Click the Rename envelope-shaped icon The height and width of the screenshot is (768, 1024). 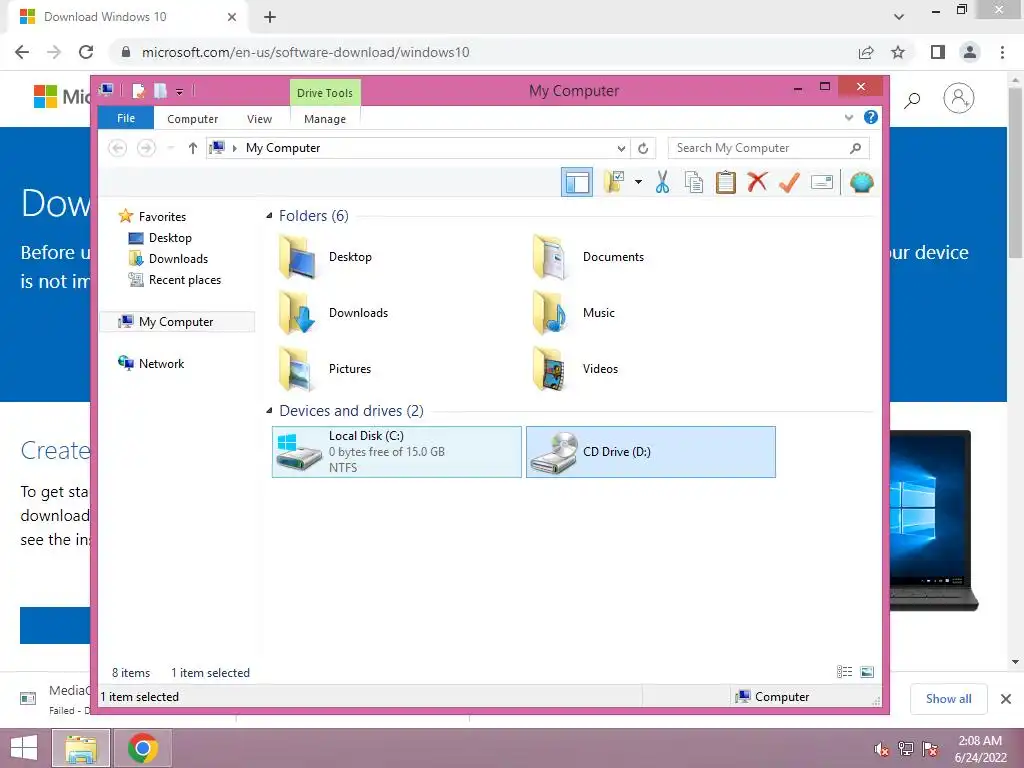(822, 182)
